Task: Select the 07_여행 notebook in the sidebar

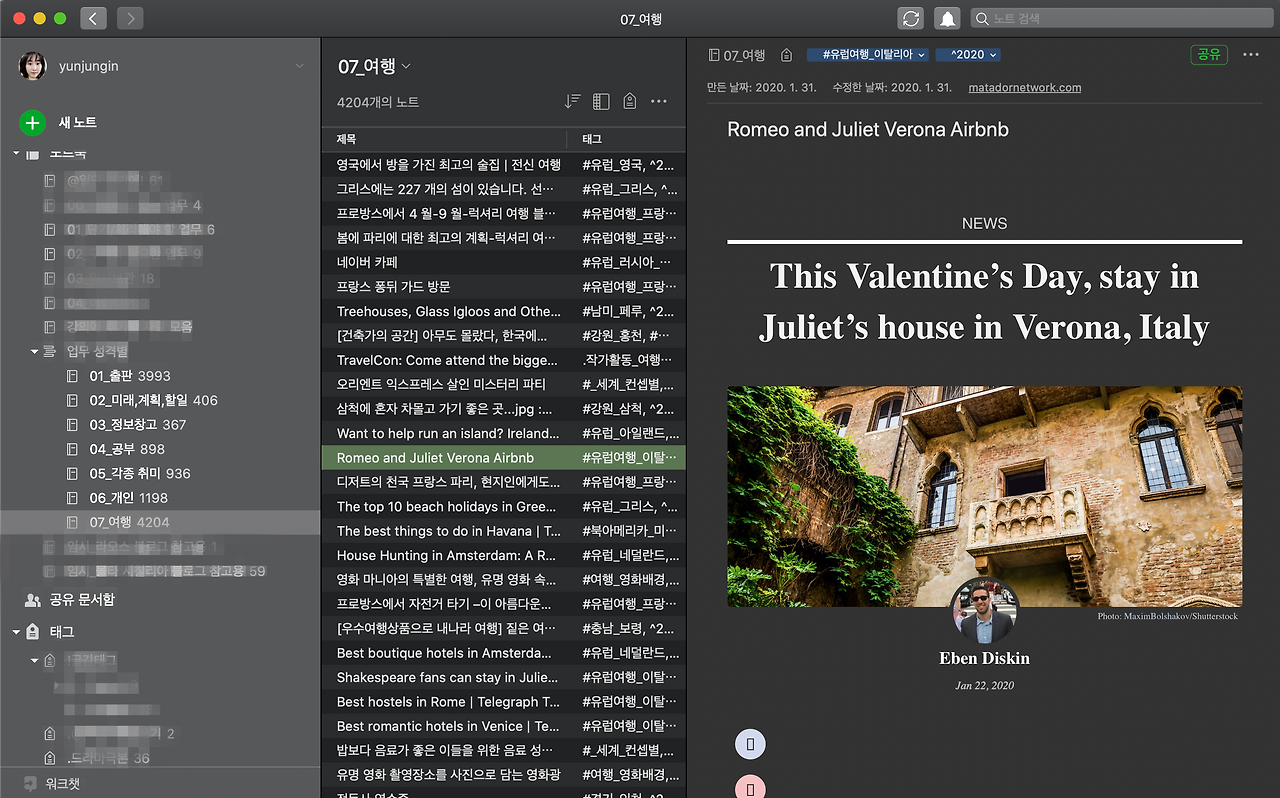Action: pyautogui.click(x=160, y=522)
